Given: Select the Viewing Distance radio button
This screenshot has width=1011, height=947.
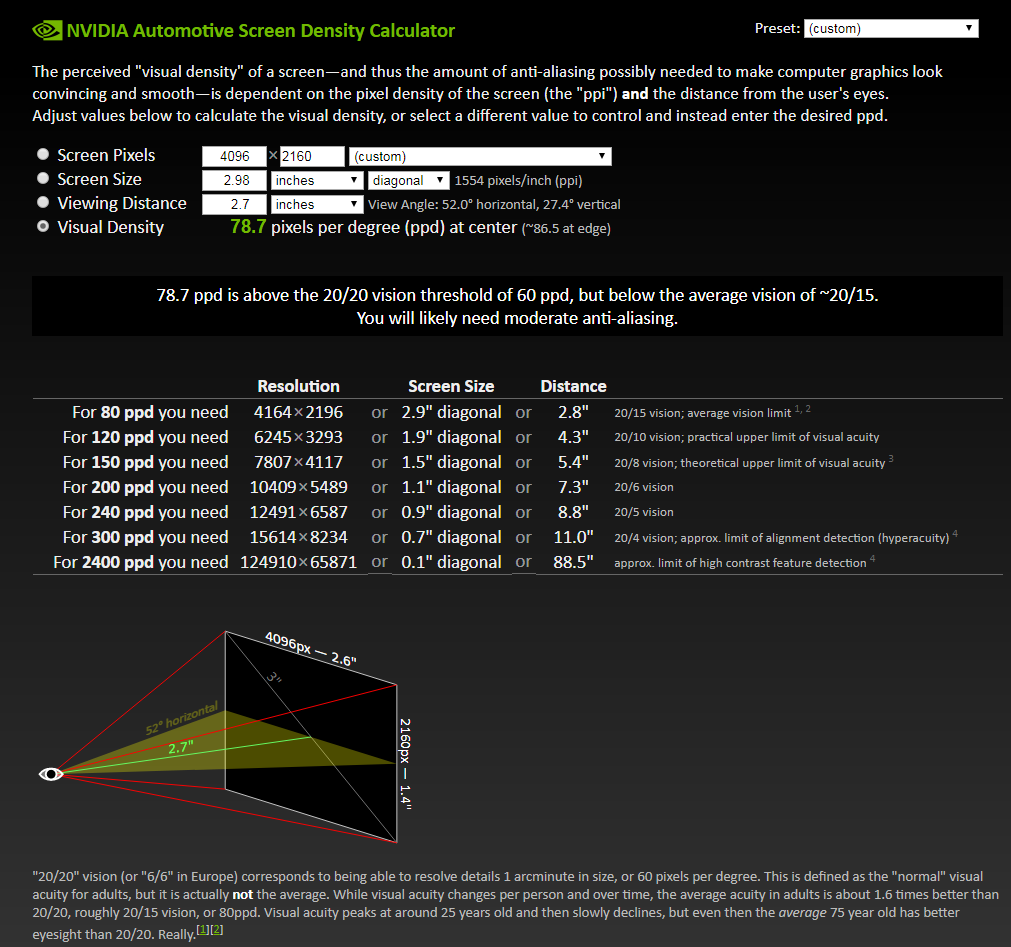Looking at the screenshot, I should click(43, 202).
